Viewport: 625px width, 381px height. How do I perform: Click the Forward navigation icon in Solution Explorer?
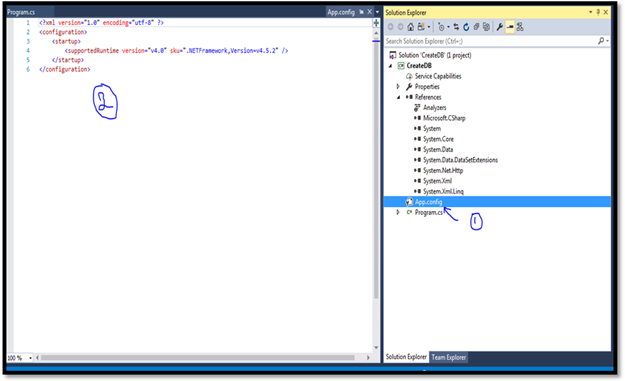[400, 27]
